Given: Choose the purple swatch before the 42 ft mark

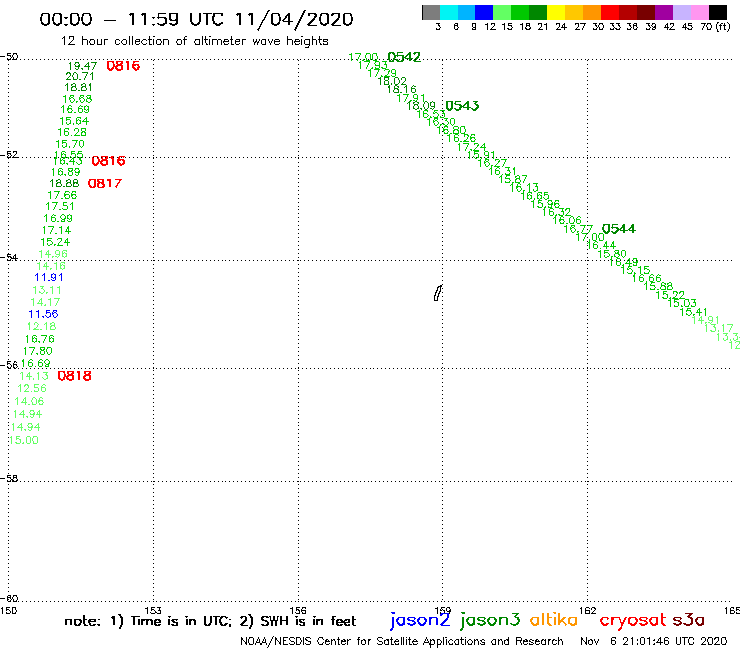Looking at the screenshot, I should (x=664, y=12).
